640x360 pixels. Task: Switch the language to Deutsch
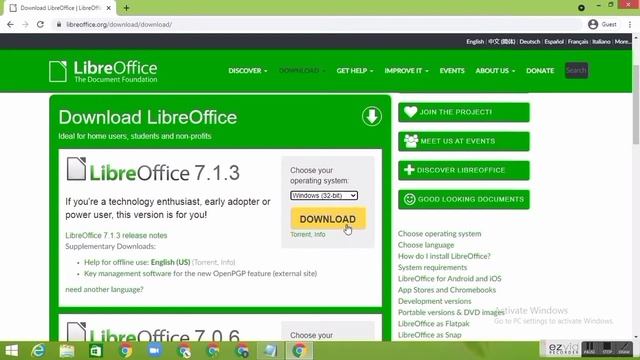[530, 42]
